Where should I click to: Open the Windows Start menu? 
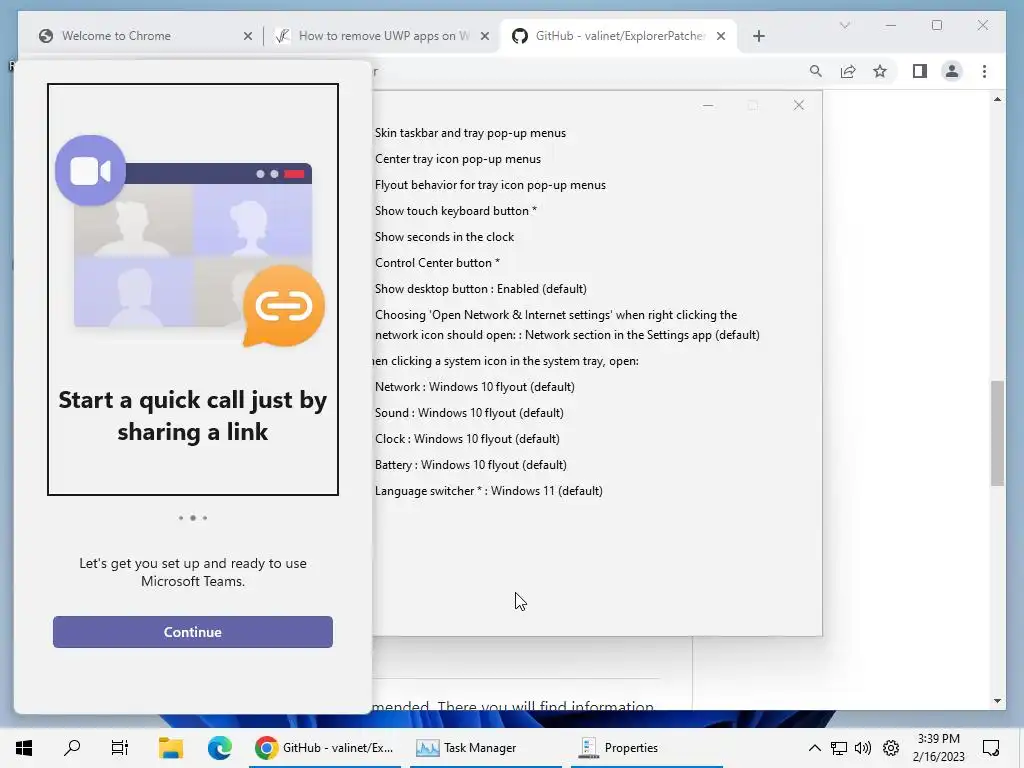(24, 748)
